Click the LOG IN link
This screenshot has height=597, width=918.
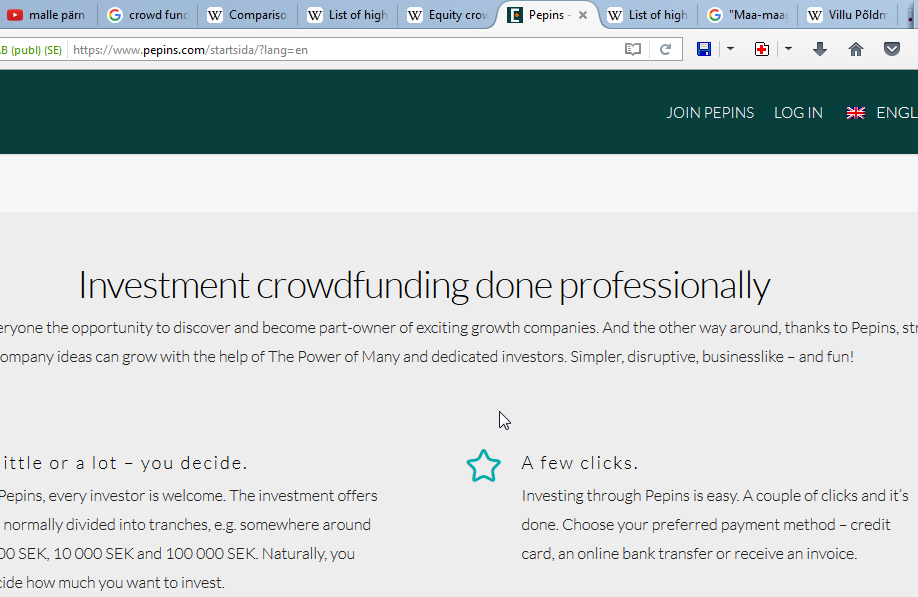click(x=798, y=112)
